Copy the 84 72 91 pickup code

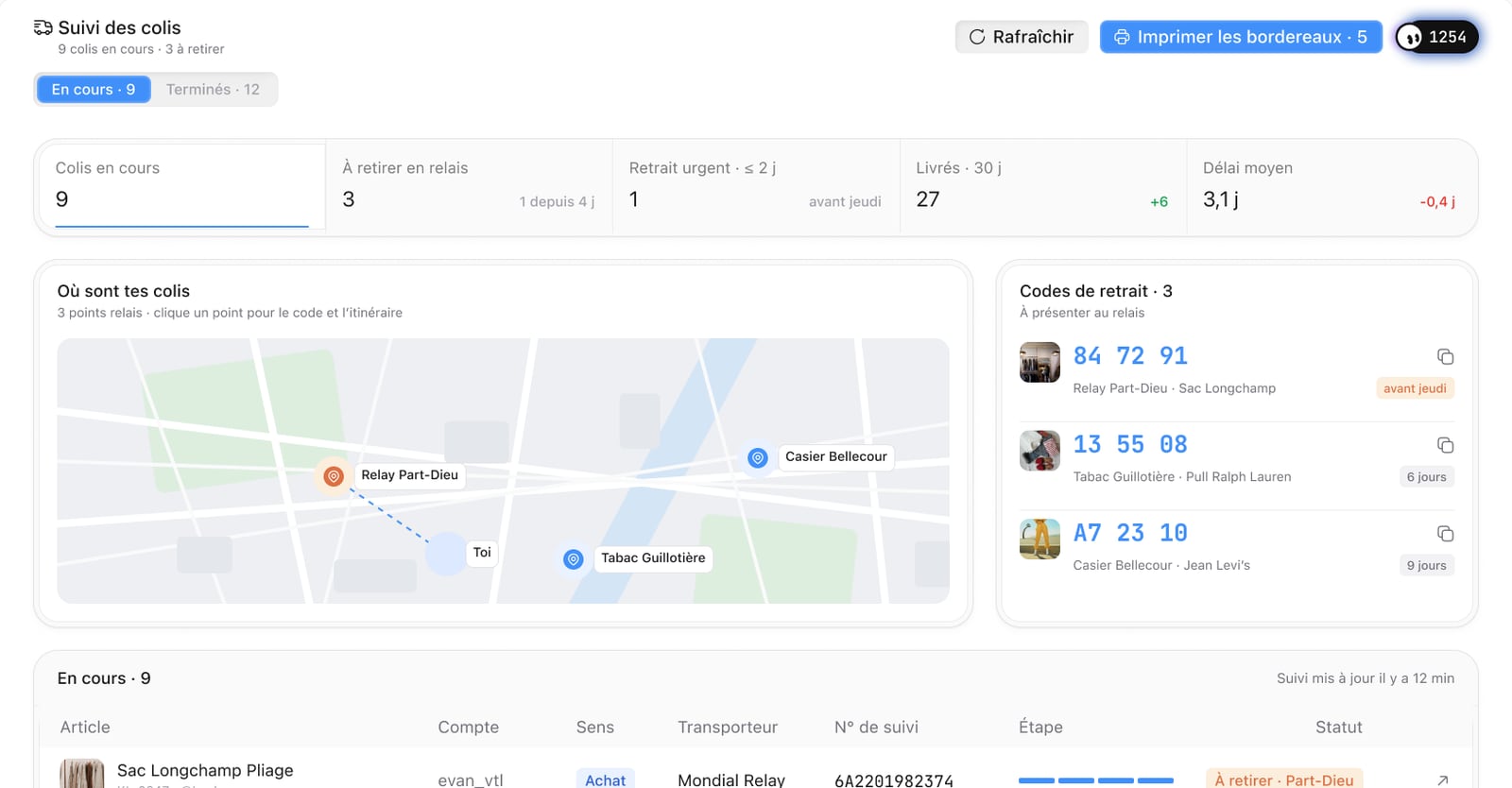click(x=1445, y=356)
